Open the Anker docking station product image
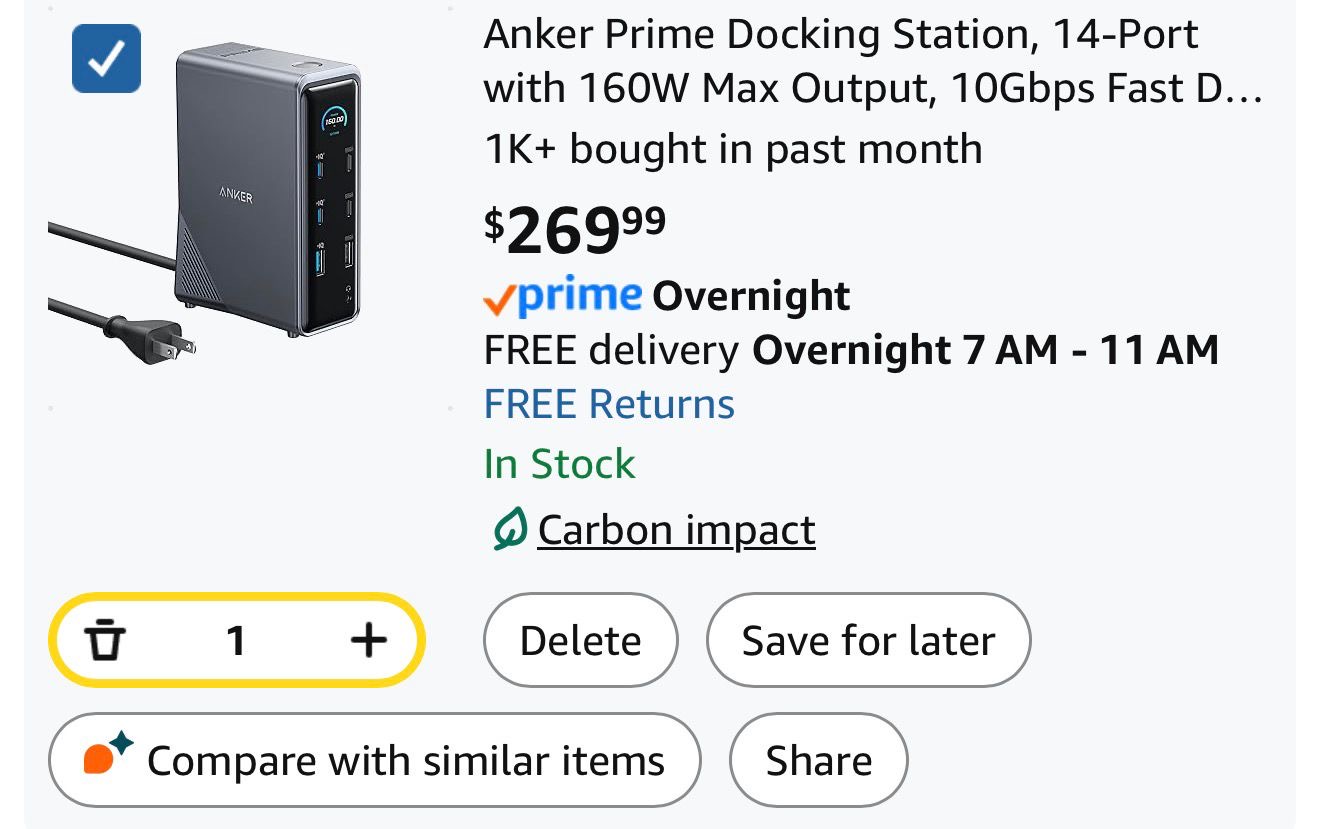This screenshot has height=829, width=1320. point(205,195)
